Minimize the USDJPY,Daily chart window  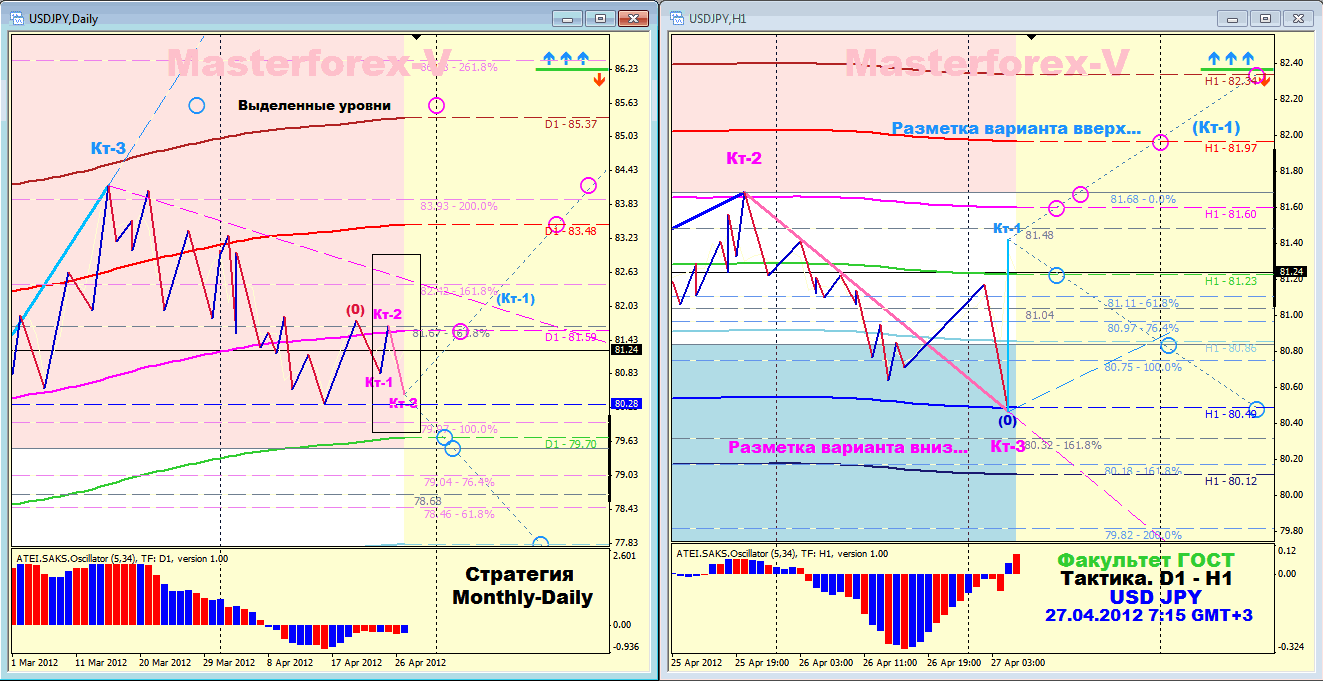click(567, 18)
